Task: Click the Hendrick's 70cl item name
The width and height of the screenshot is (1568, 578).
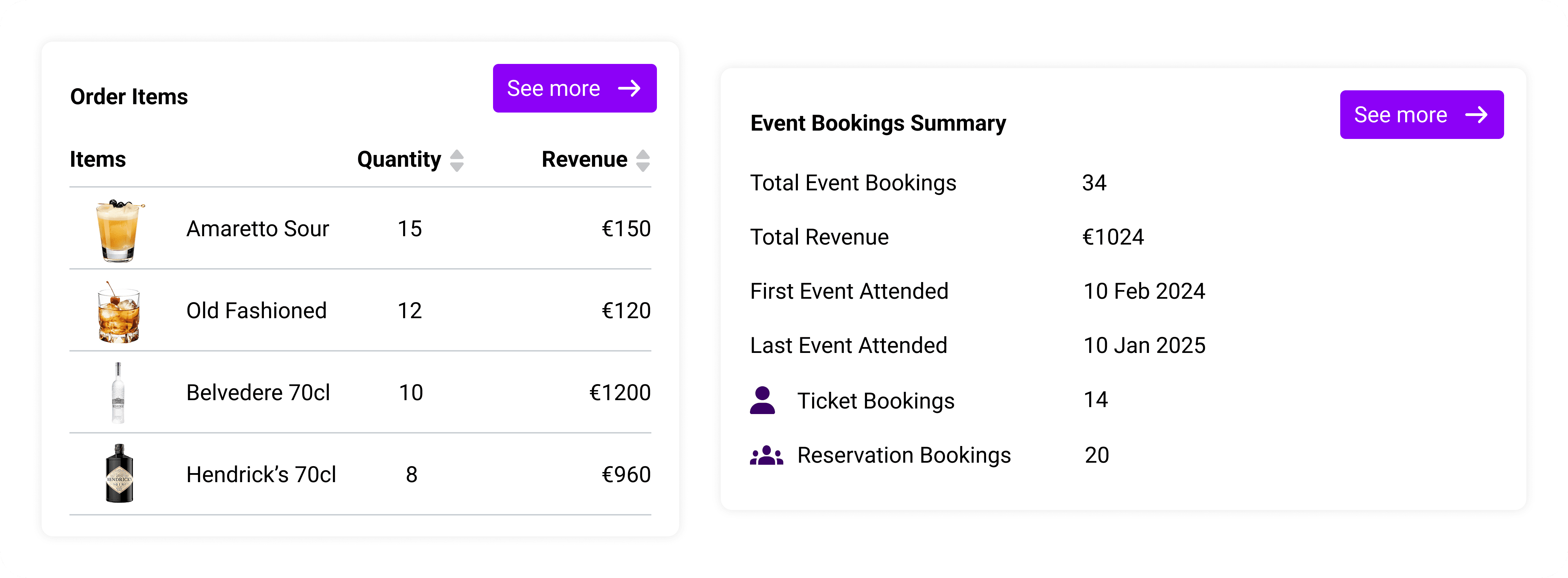Action: [x=261, y=474]
